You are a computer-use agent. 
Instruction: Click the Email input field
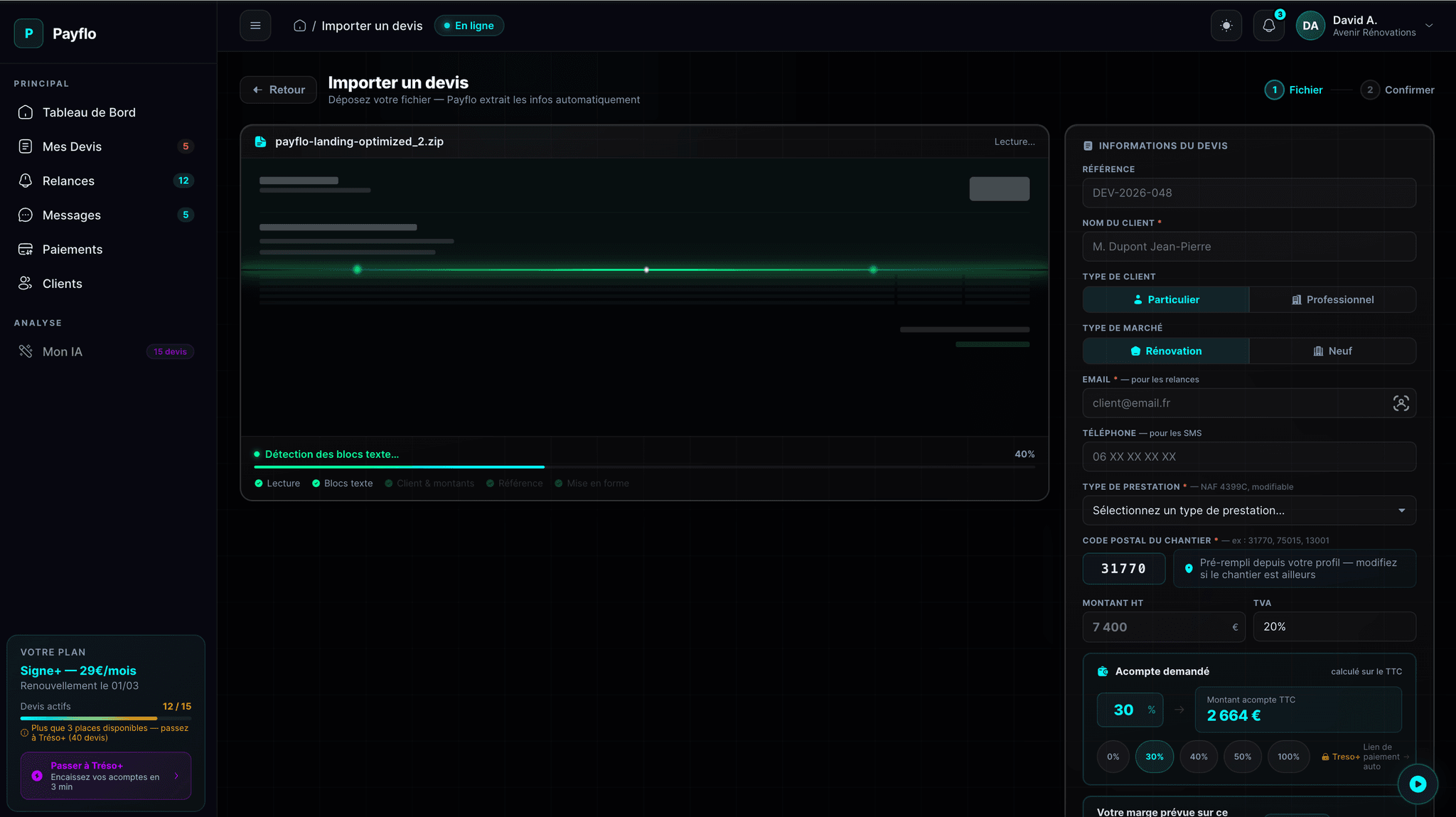(x=1249, y=403)
